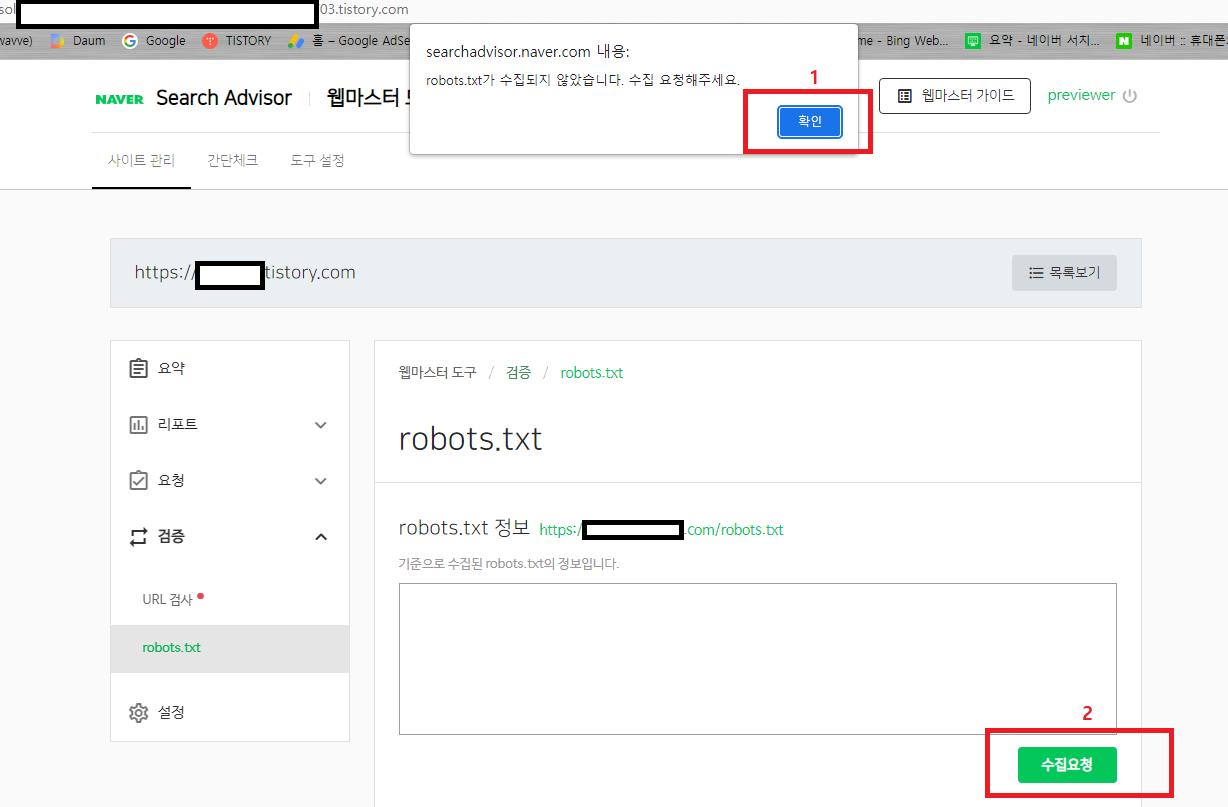
Task: Click the Search Advisor title
Action: 224,98
